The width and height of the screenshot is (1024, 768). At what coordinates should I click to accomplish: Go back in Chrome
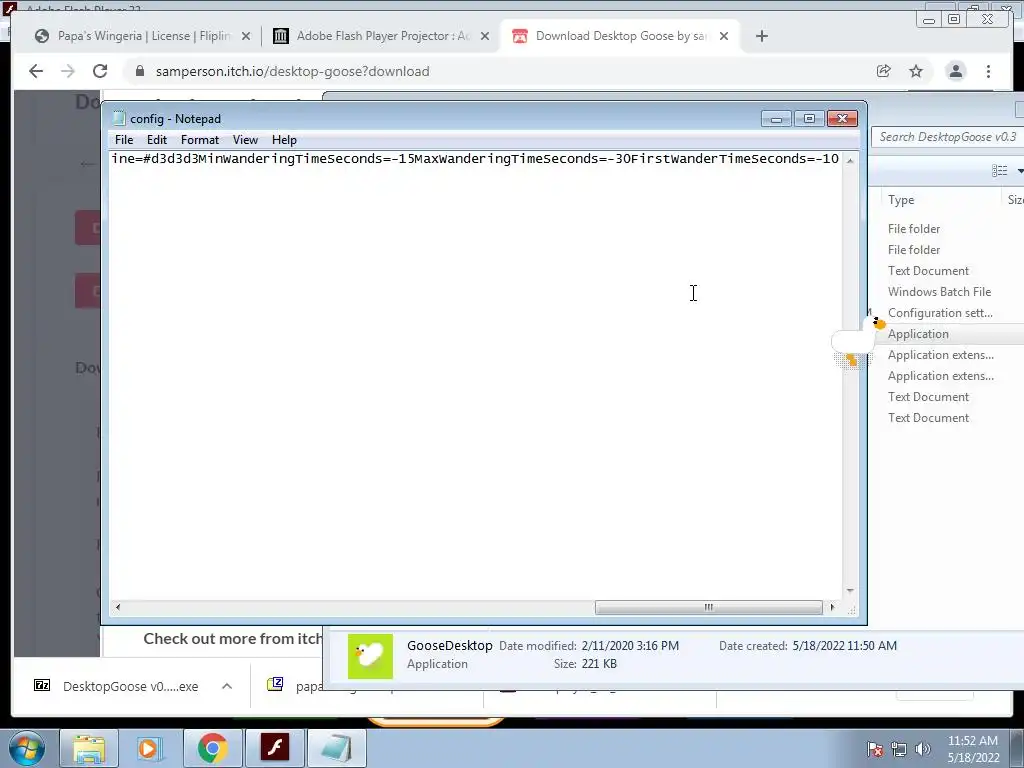[36, 71]
